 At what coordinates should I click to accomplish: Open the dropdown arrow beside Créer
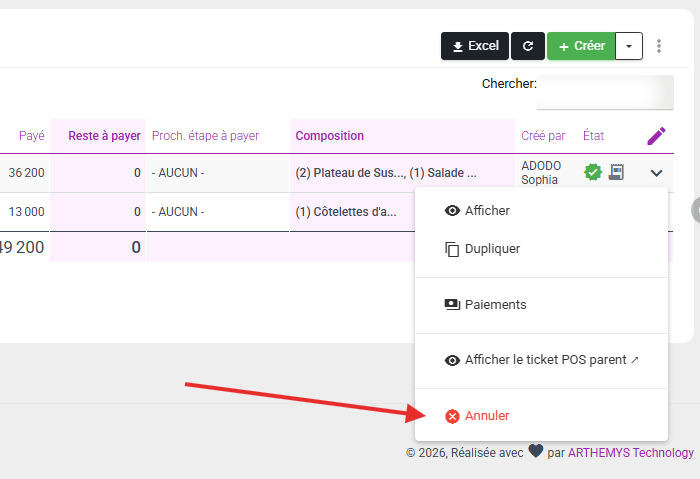tap(629, 46)
